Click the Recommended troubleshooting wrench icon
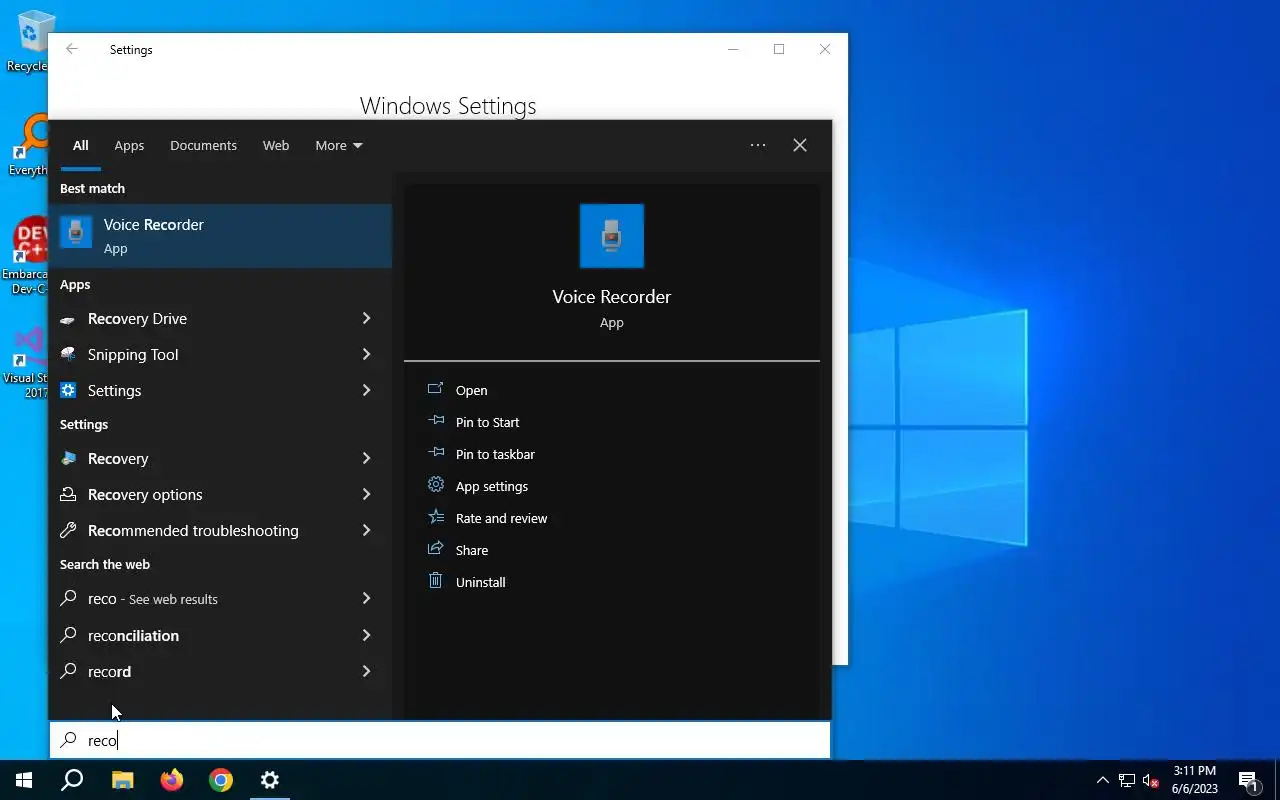Screen dimensions: 1280x800 tap(68, 530)
